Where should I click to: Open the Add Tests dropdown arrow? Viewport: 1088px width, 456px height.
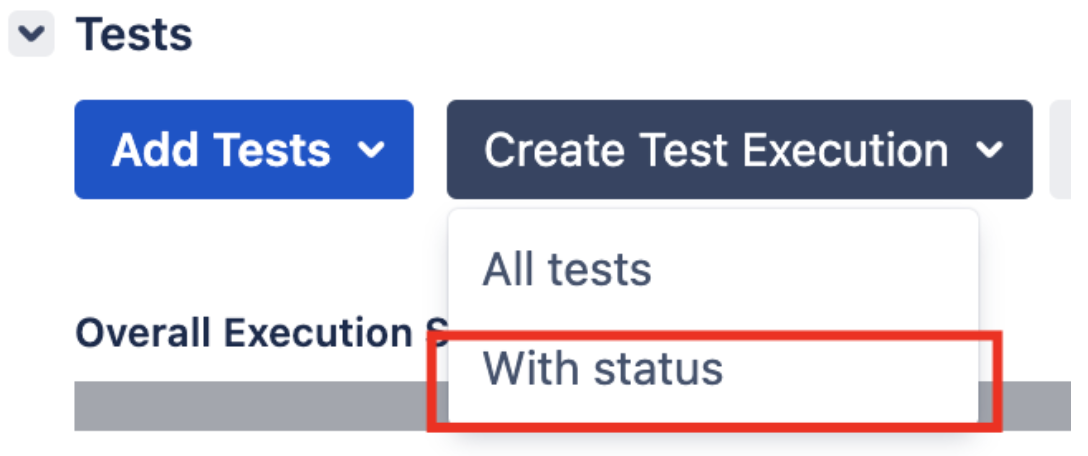click(x=372, y=150)
